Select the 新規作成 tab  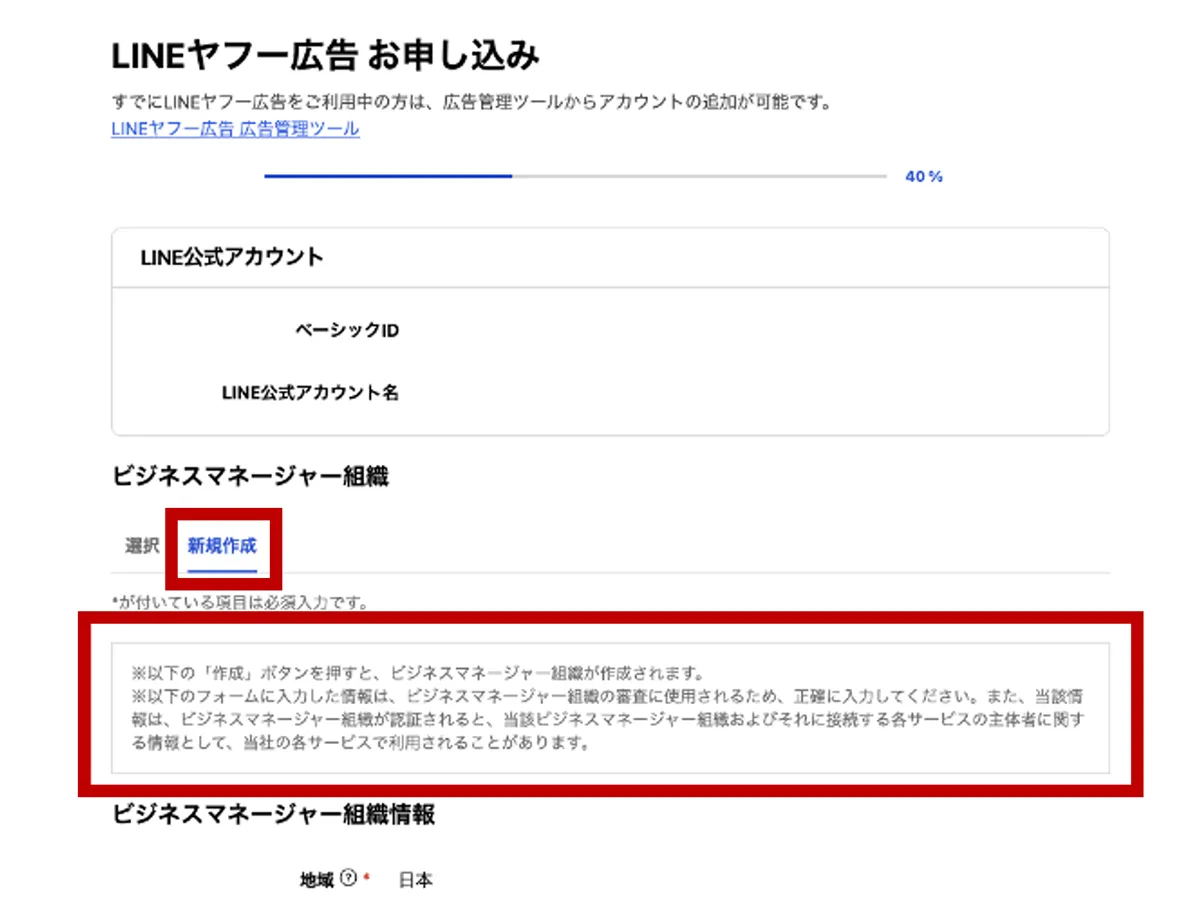(x=222, y=546)
